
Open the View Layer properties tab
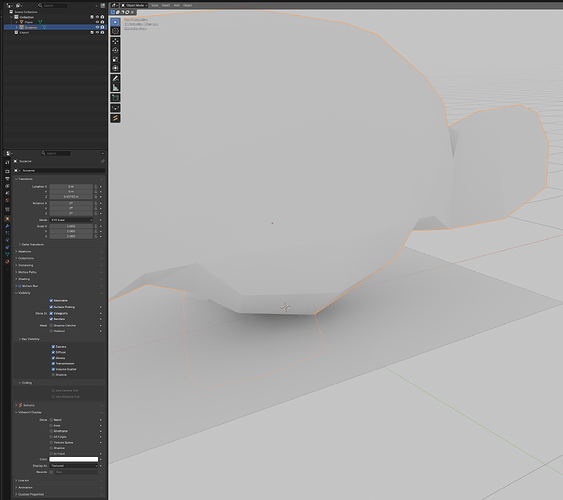tap(7, 186)
